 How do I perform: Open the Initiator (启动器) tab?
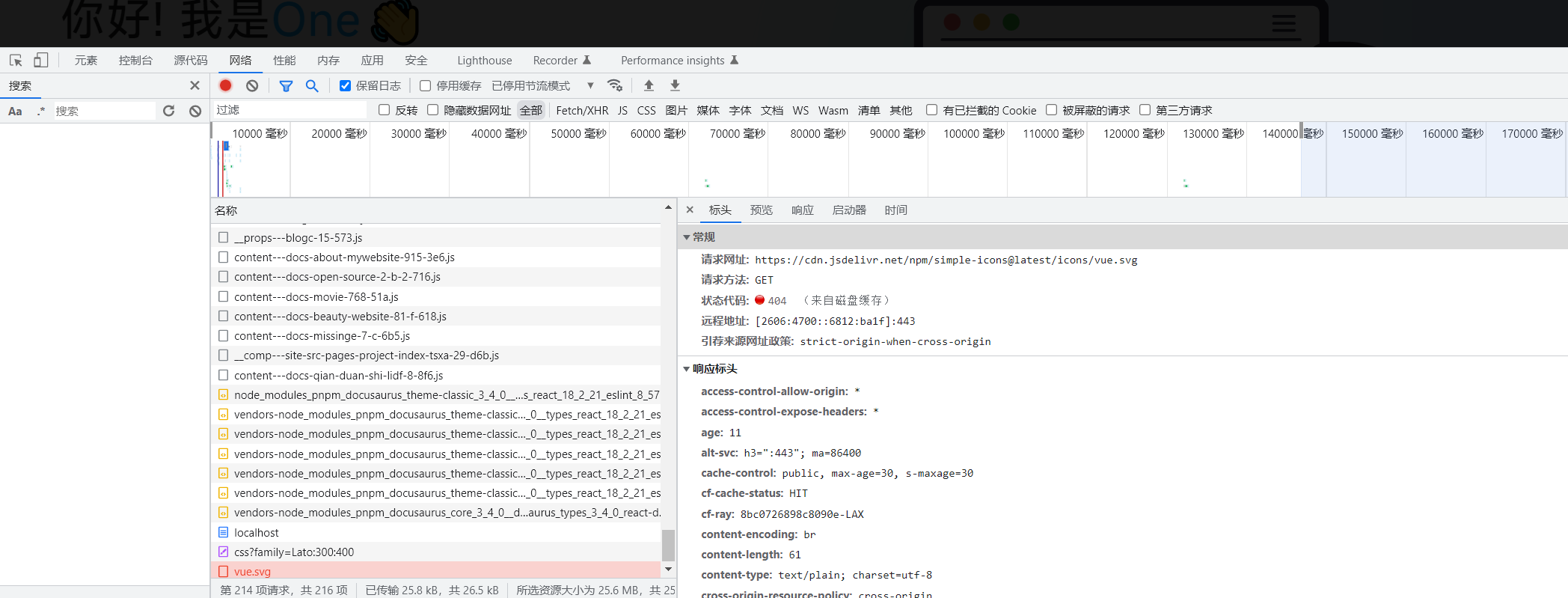tap(849, 210)
